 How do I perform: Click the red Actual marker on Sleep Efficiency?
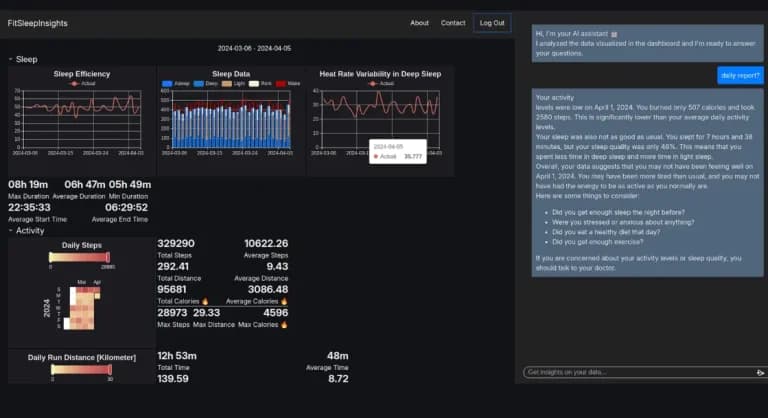point(74,84)
